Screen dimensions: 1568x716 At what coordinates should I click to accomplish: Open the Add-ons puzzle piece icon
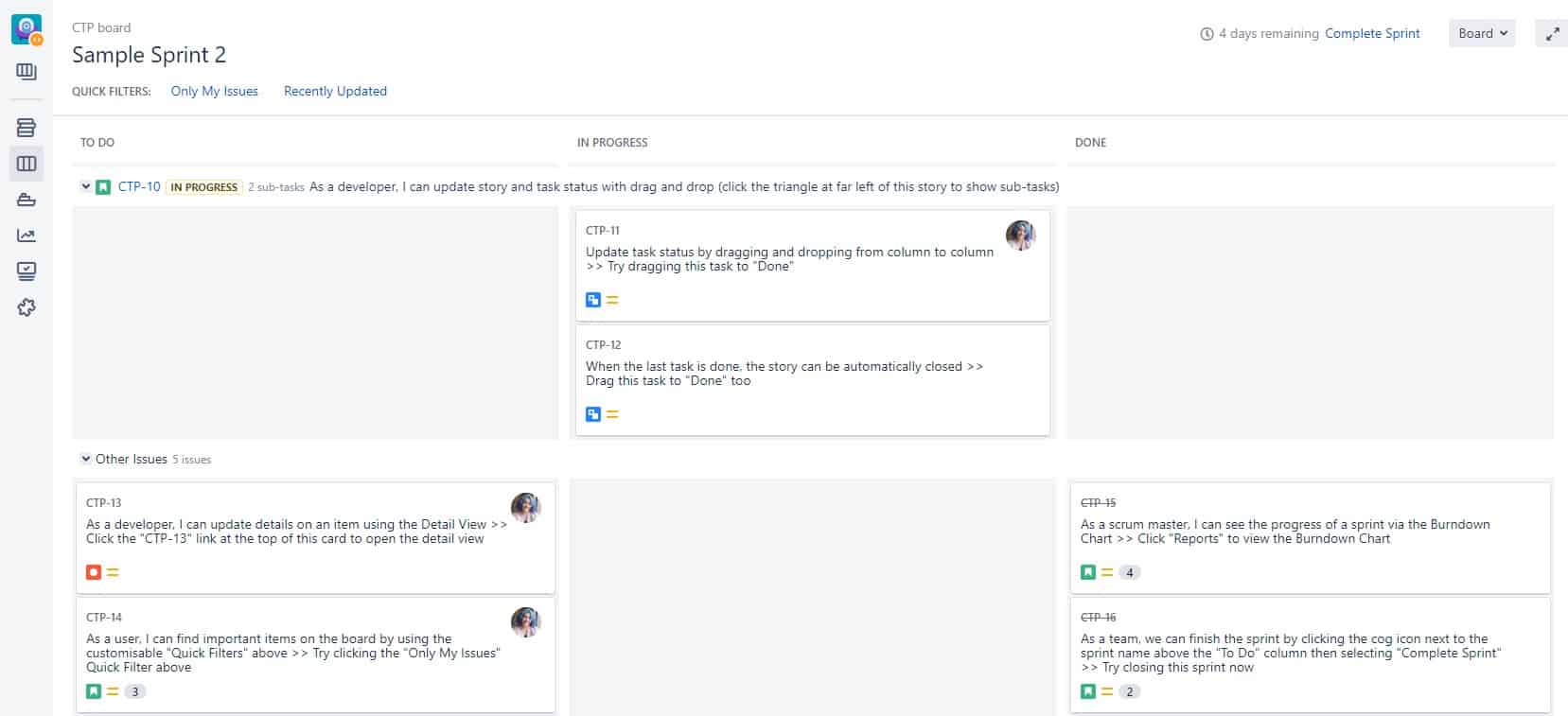[26, 307]
